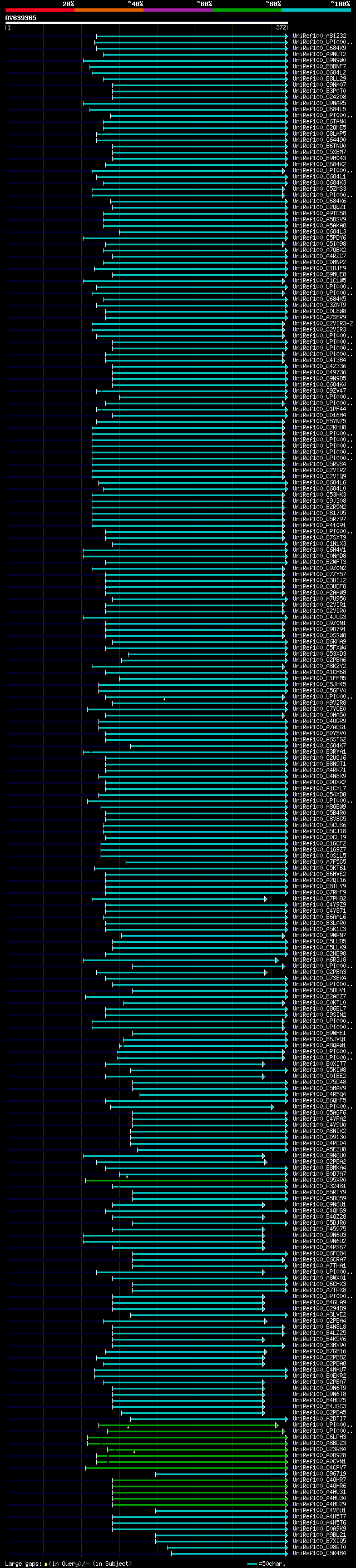The image size is (356, 1568).
Task: Open hit UniRef100_Q684L2
Action: click(319, 72)
